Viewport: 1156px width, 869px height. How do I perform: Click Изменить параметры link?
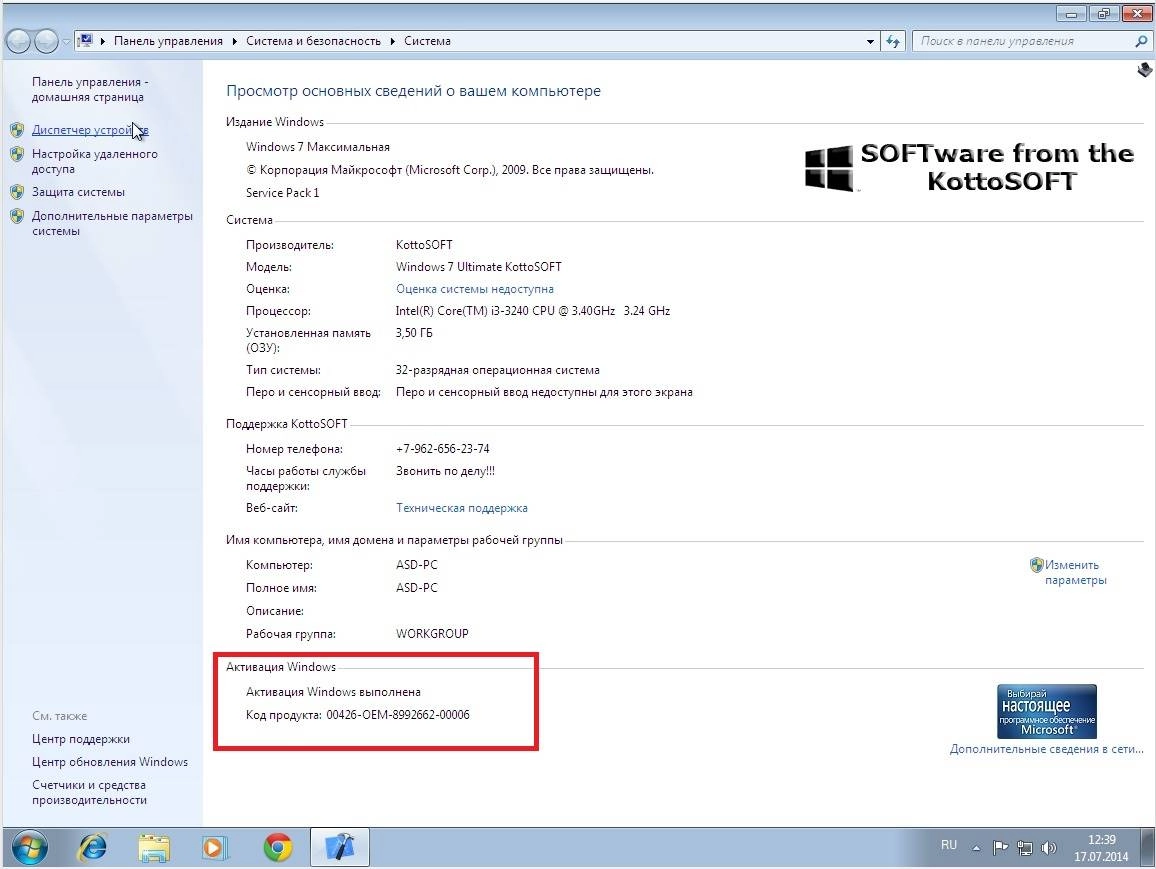[x=1076, y=573]
